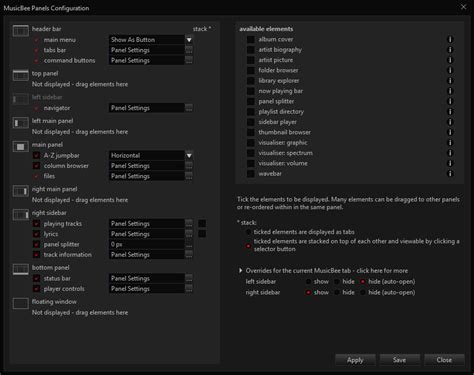The image size is (474, 375).
Task: Open info icon for visualiser: graphic
Action: pyautogui.click(x=450, y=143)
